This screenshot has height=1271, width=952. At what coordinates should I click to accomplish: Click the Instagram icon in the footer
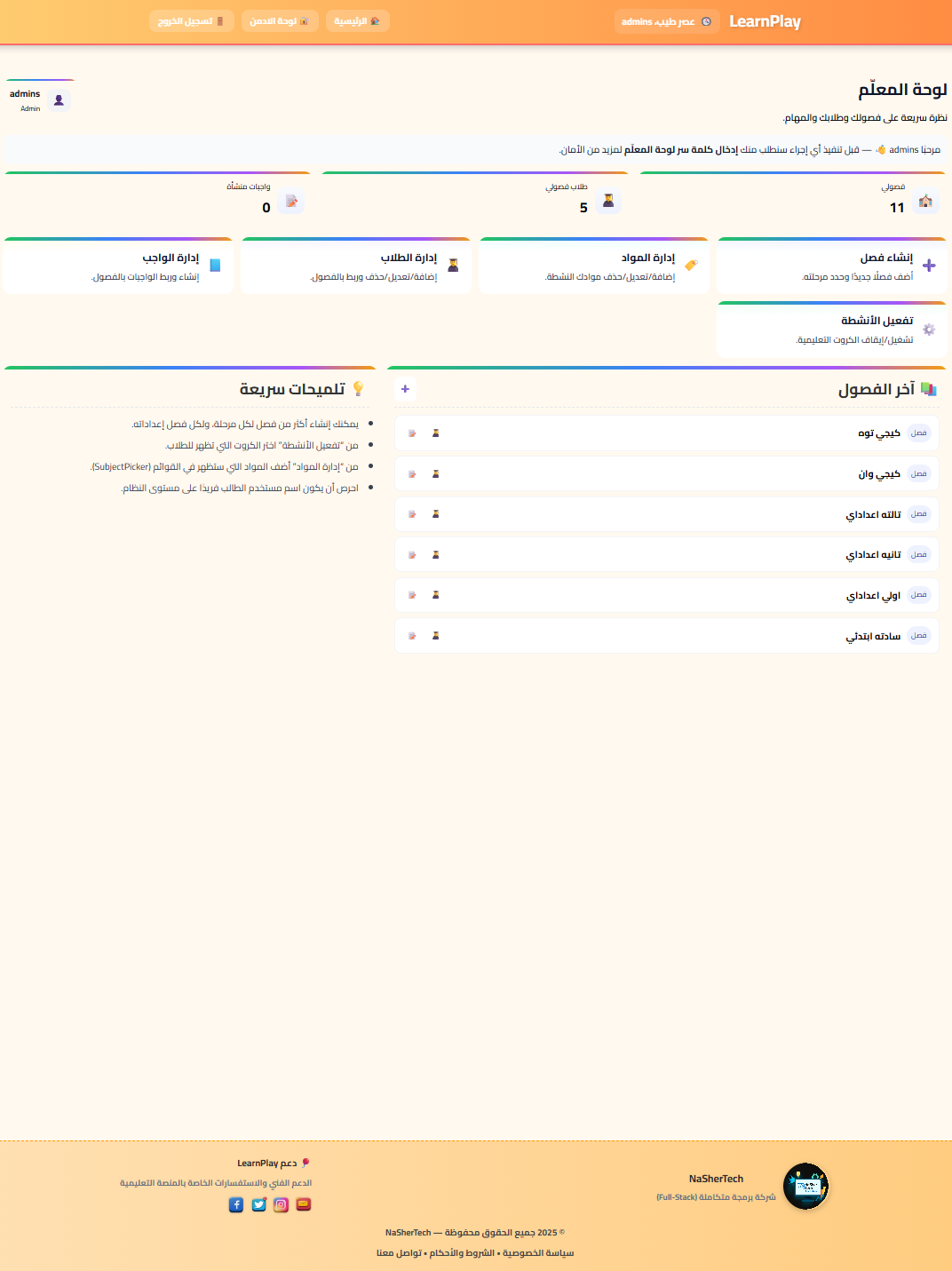pos(281,1204)
